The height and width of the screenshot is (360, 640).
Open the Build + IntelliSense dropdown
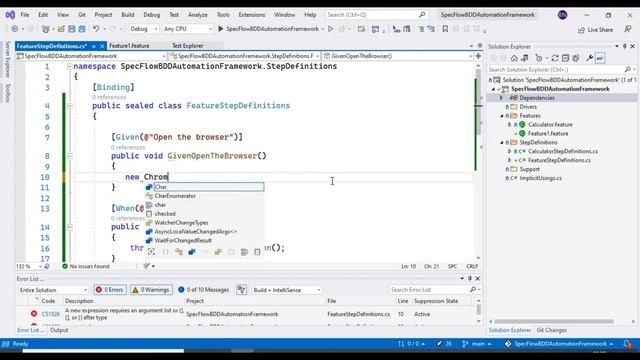click(287, 290)
